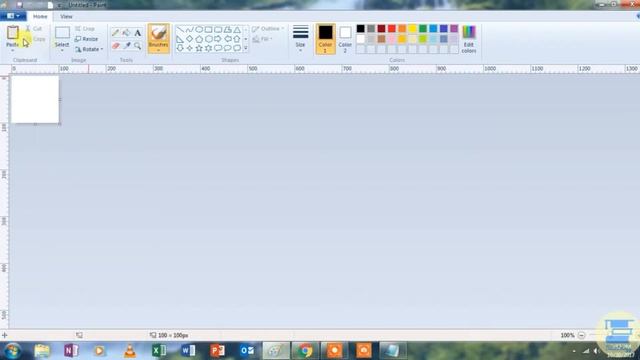This screenshot has width=640, height=360.
Task: Click the zoom out minus button
Action: click(x=582, y=335)
